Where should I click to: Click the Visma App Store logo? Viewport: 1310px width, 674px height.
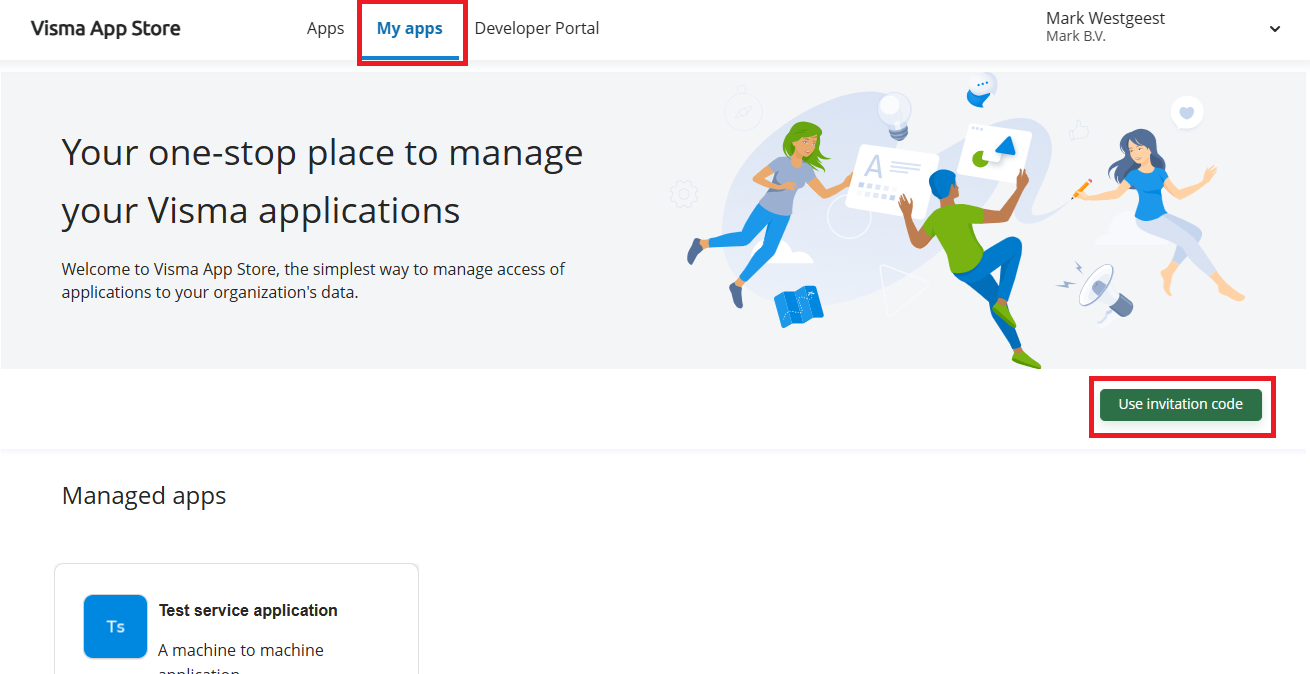pos(106,29)
